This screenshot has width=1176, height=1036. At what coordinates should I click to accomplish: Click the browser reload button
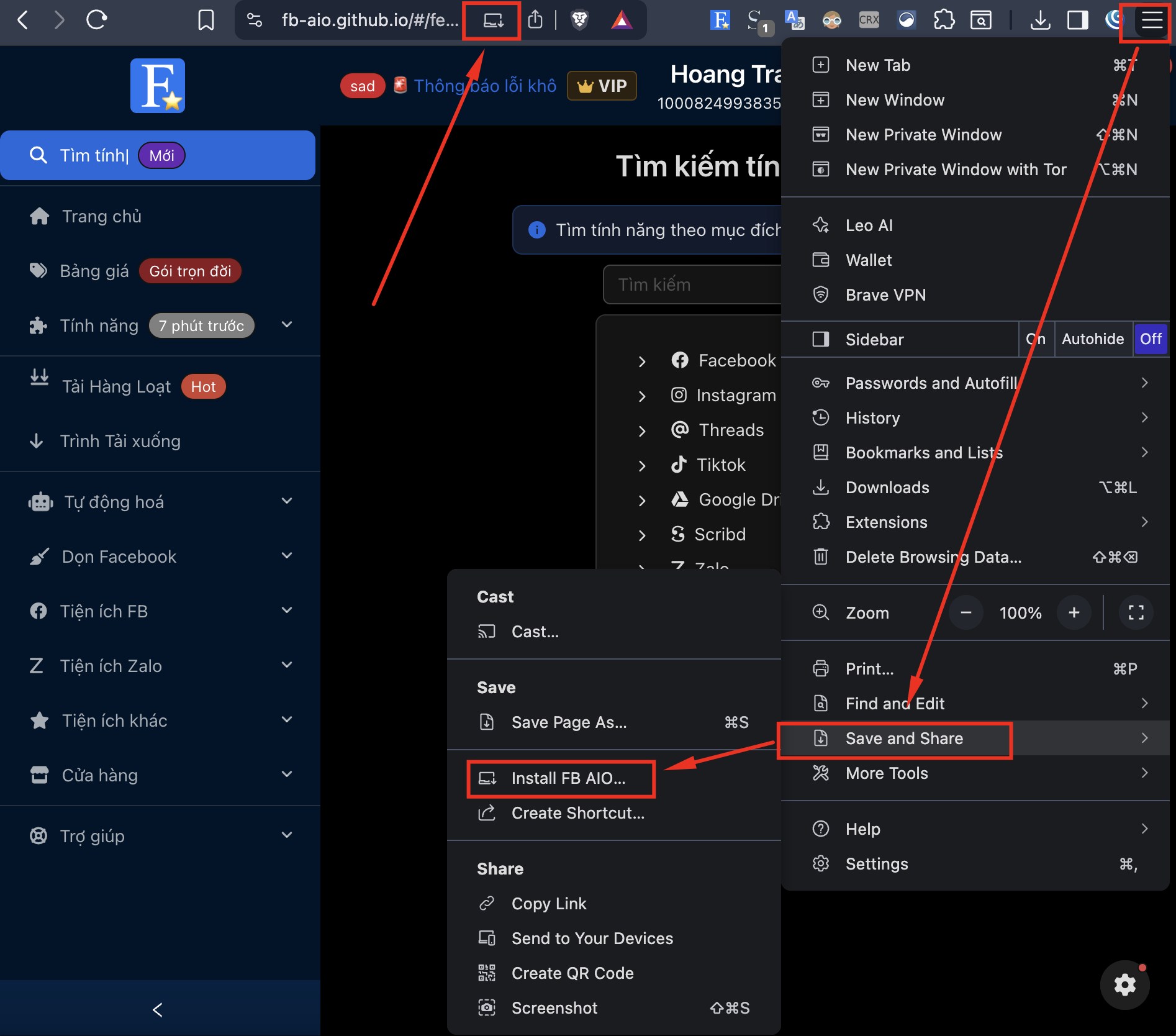(x=96, y=20)
